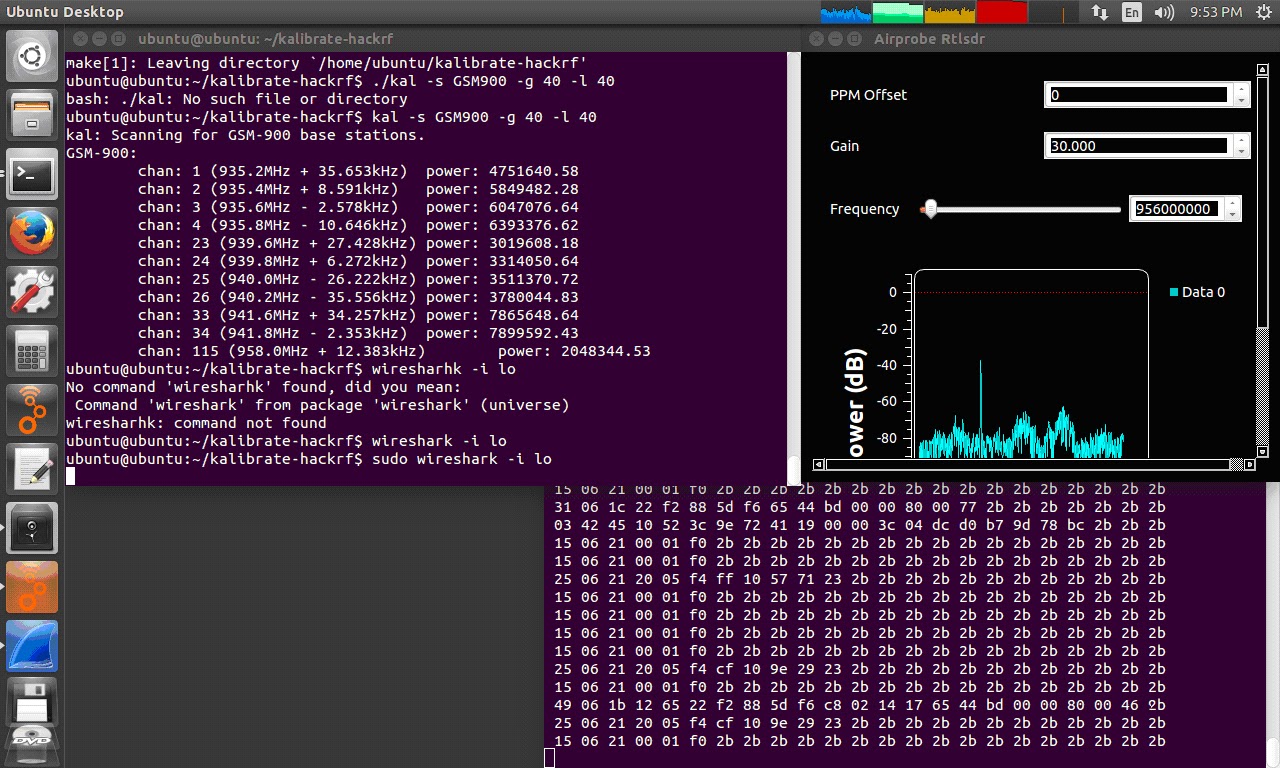
Task: Click the Airprobe scroll-up arrow
Action: pyautogui.click(x=1261, y=69)
